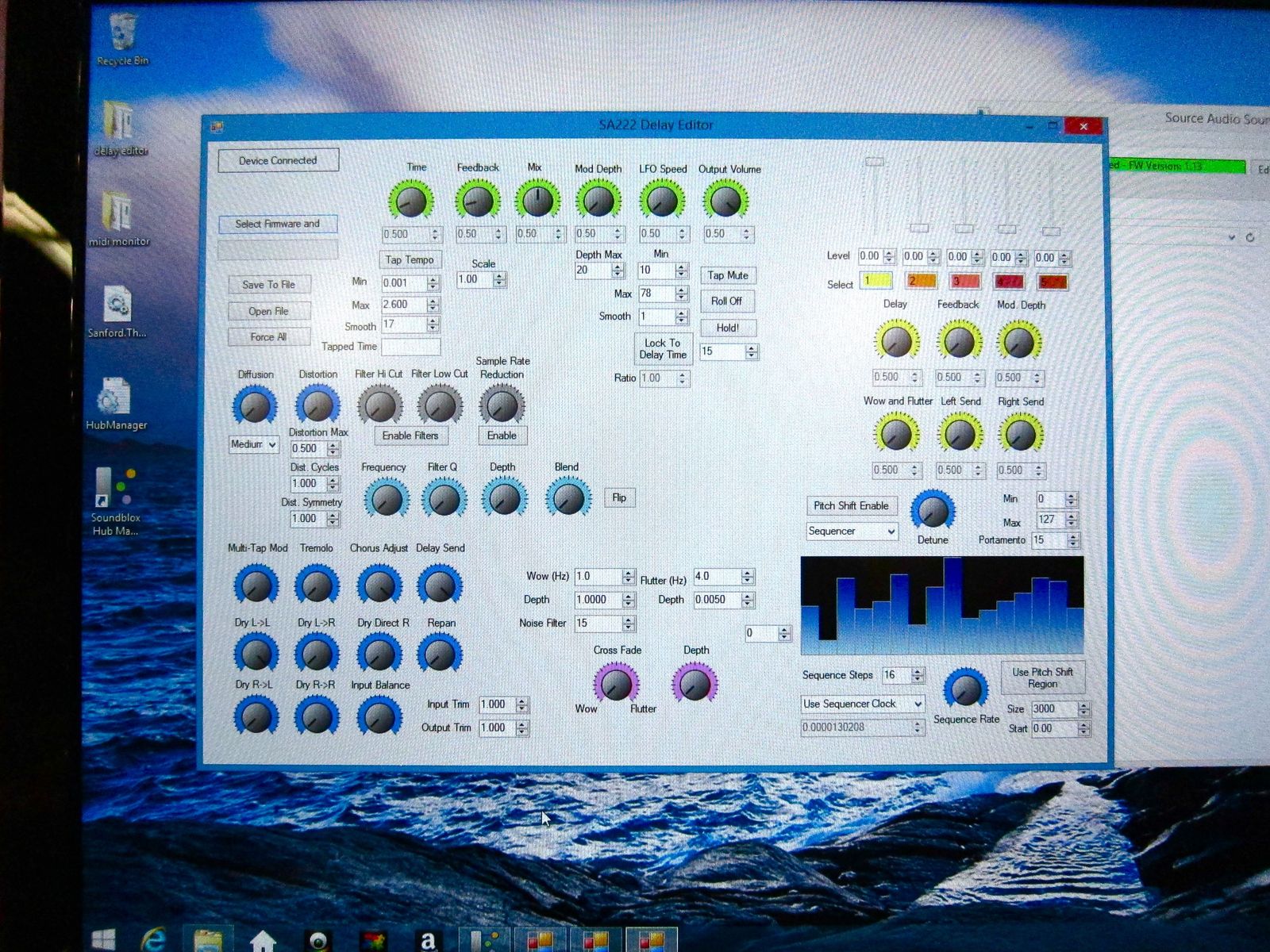Click the Filter Hi Cut knob
This screenshot has width=1270, height=952.
coord(379,405)
